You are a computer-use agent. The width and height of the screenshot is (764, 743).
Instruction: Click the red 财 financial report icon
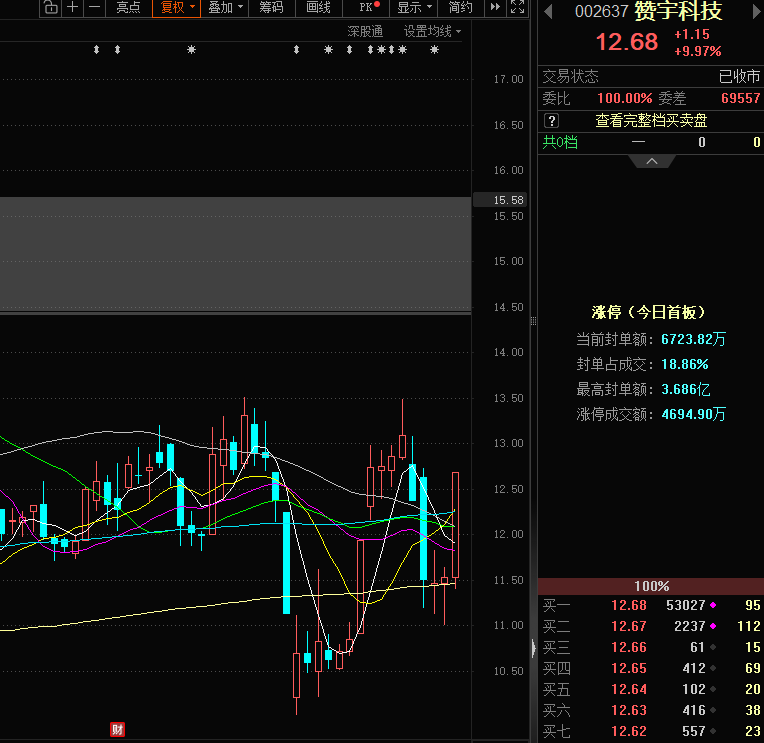pyautogui.click(x=117, y=729)
